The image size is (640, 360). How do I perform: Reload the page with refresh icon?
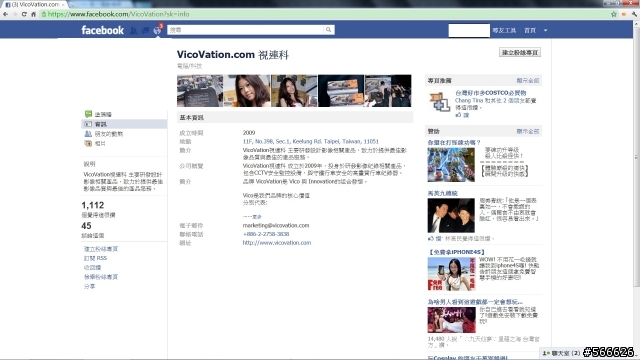click(24, 14)
